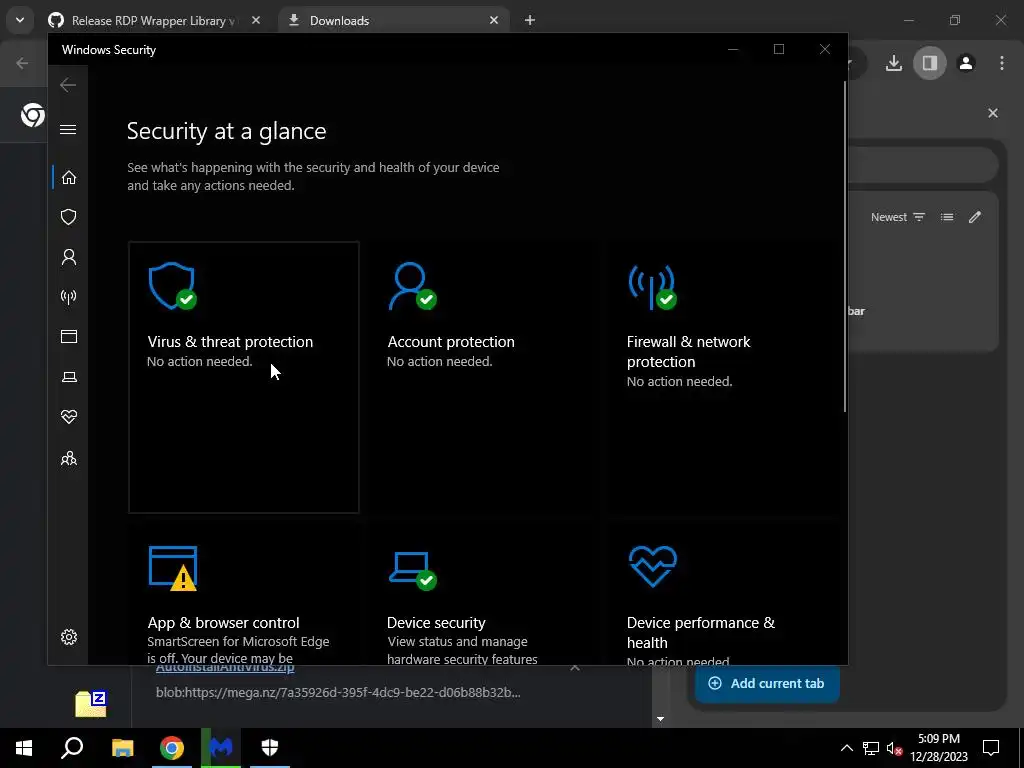
Task: Open App & browser control sidebar icon
Action: 69,336
